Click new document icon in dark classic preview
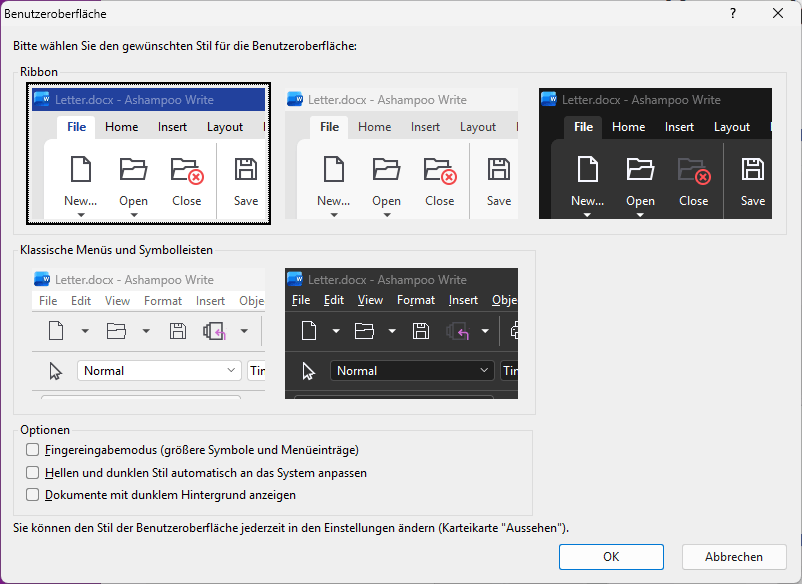The width and height of the screenshot is (802, 584). click(309, 331)
